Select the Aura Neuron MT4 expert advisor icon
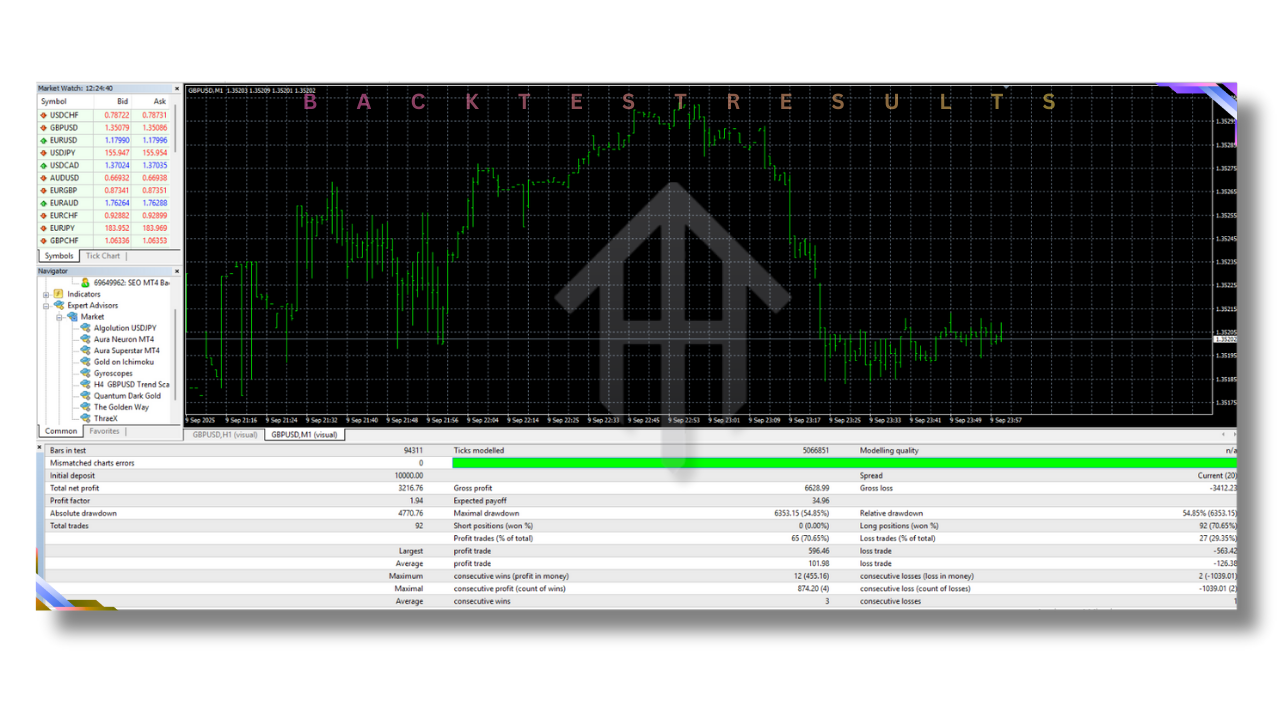Screen dimensions: 1280x720 click(86, 339)
